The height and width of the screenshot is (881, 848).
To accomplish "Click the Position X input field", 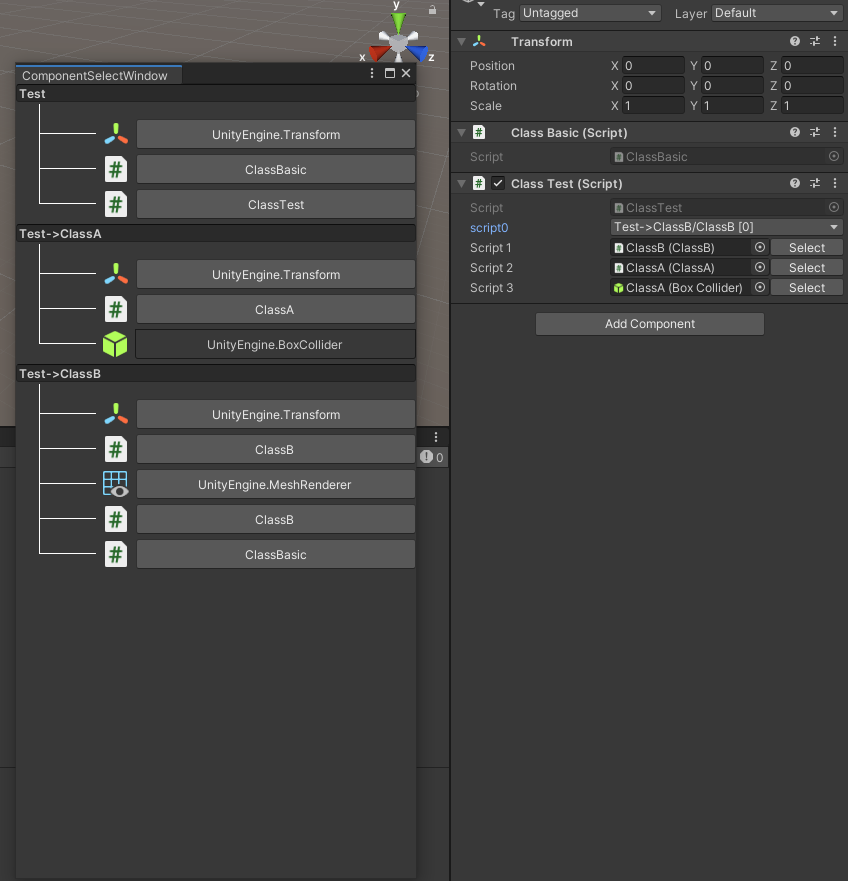I will pyautogui.click(x=653, y=66).
